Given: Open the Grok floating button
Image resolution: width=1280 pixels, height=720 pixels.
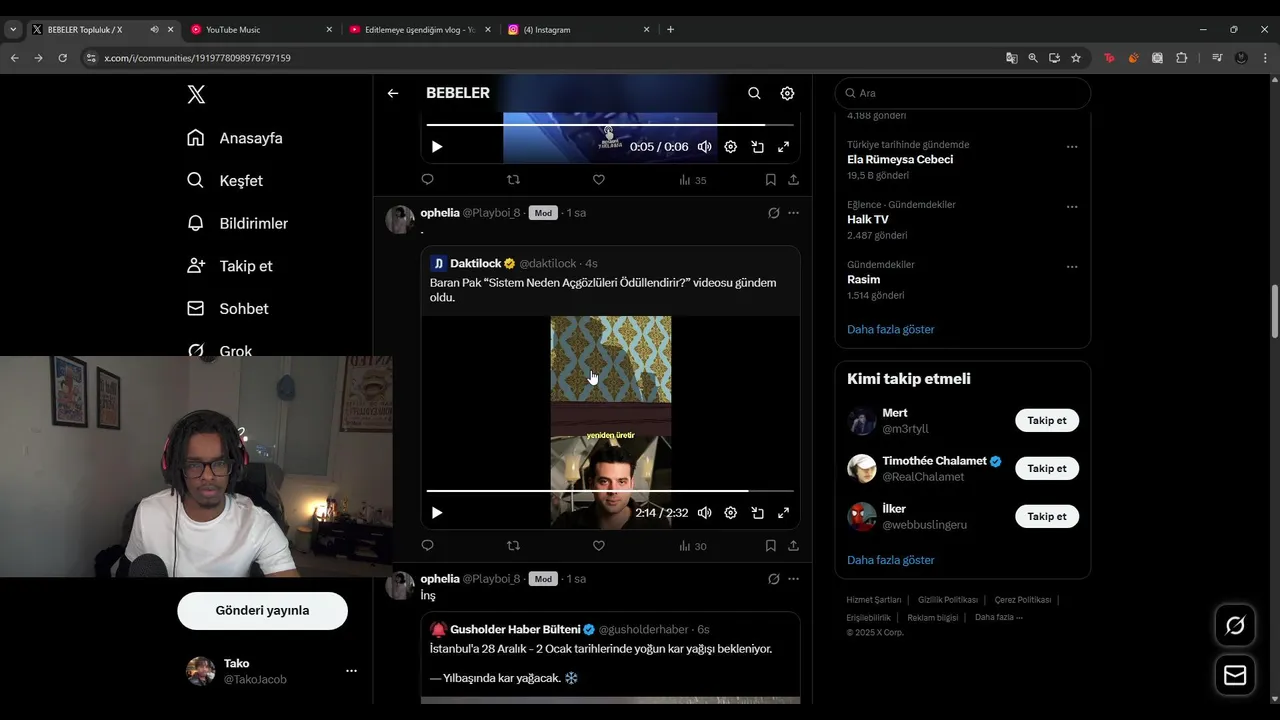Looking at the screenshot, I should click(x=1235, y=626).
